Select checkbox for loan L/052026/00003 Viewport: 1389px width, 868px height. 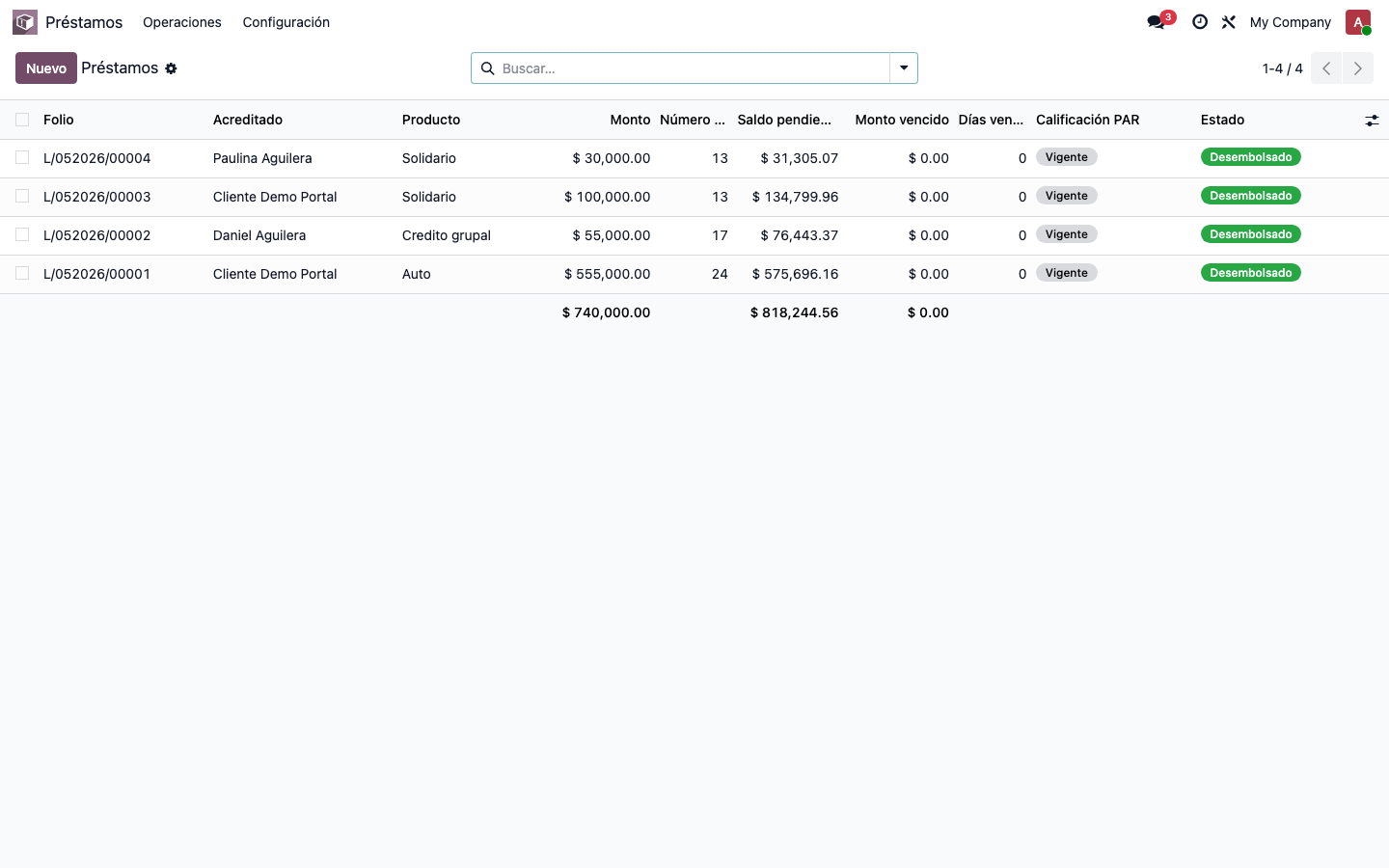point(22,196)
